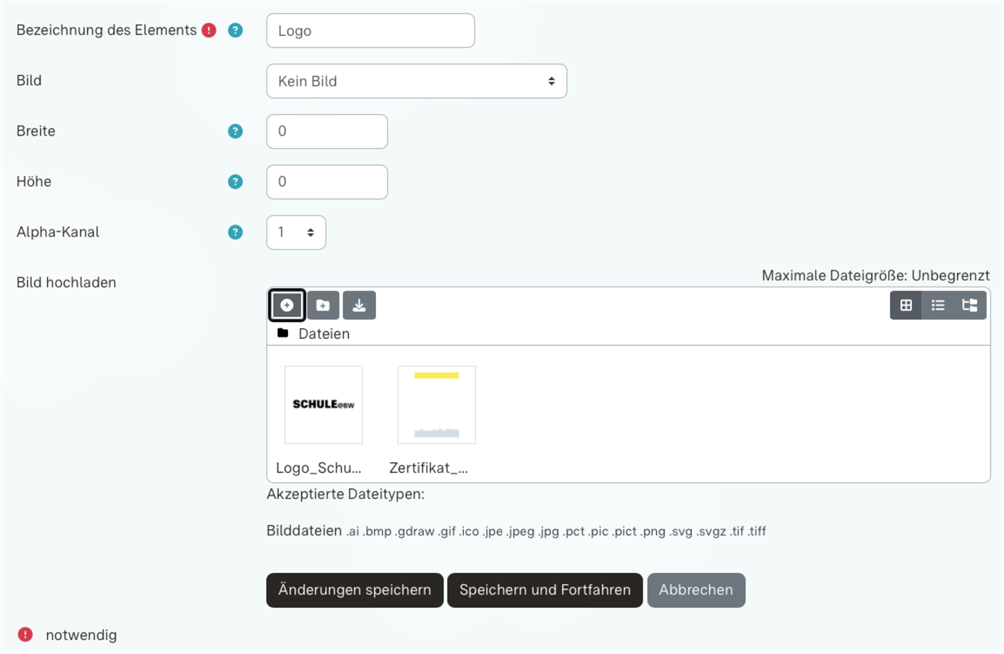The image size is (1004, 654).
Task: Open help for Bezeichnung des Elements
Action: point(235,30)
